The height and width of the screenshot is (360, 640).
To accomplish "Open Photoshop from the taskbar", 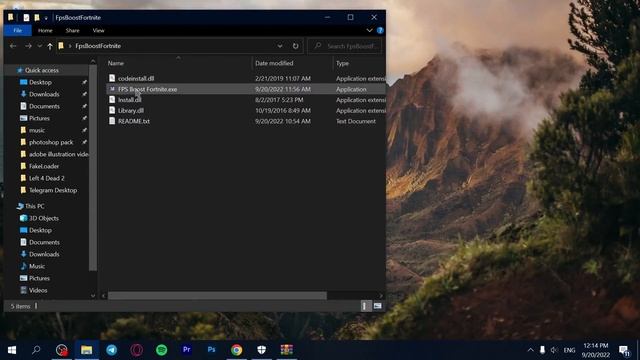I will coord(211,350).
